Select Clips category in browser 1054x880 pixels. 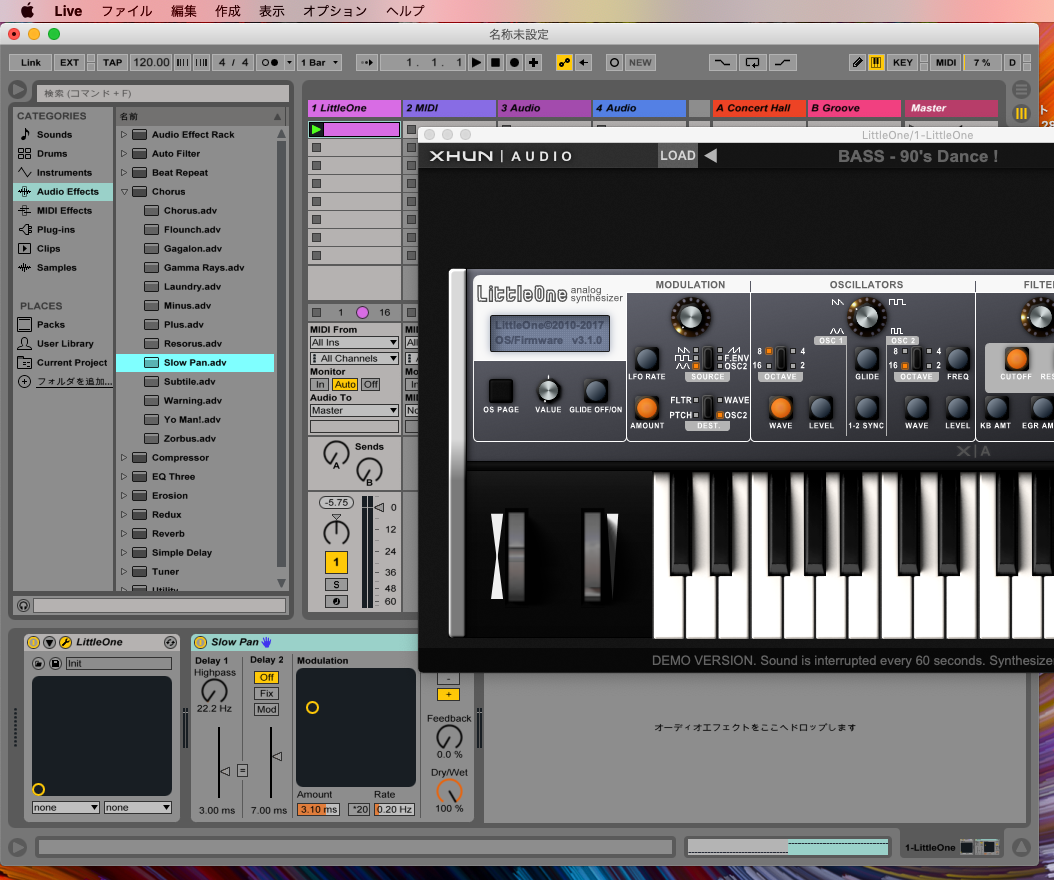pos(48,248)
